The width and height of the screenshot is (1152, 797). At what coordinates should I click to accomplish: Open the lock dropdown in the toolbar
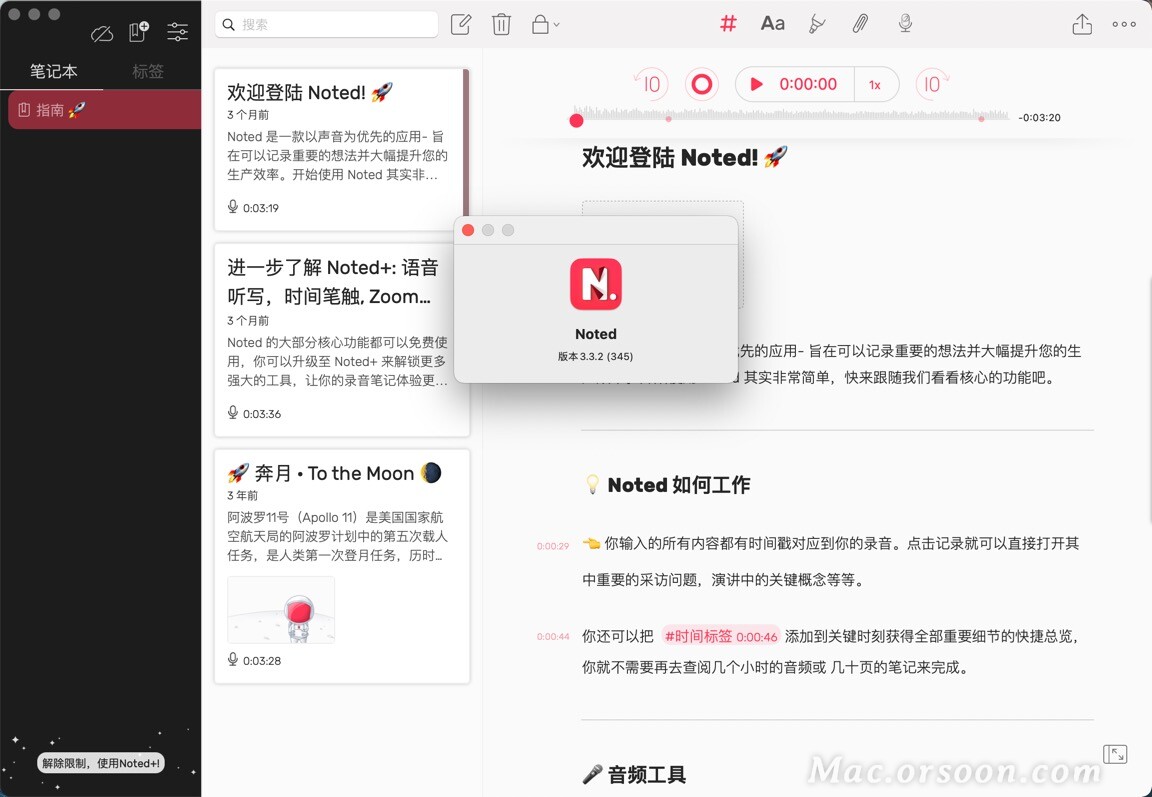coord(545,23)
